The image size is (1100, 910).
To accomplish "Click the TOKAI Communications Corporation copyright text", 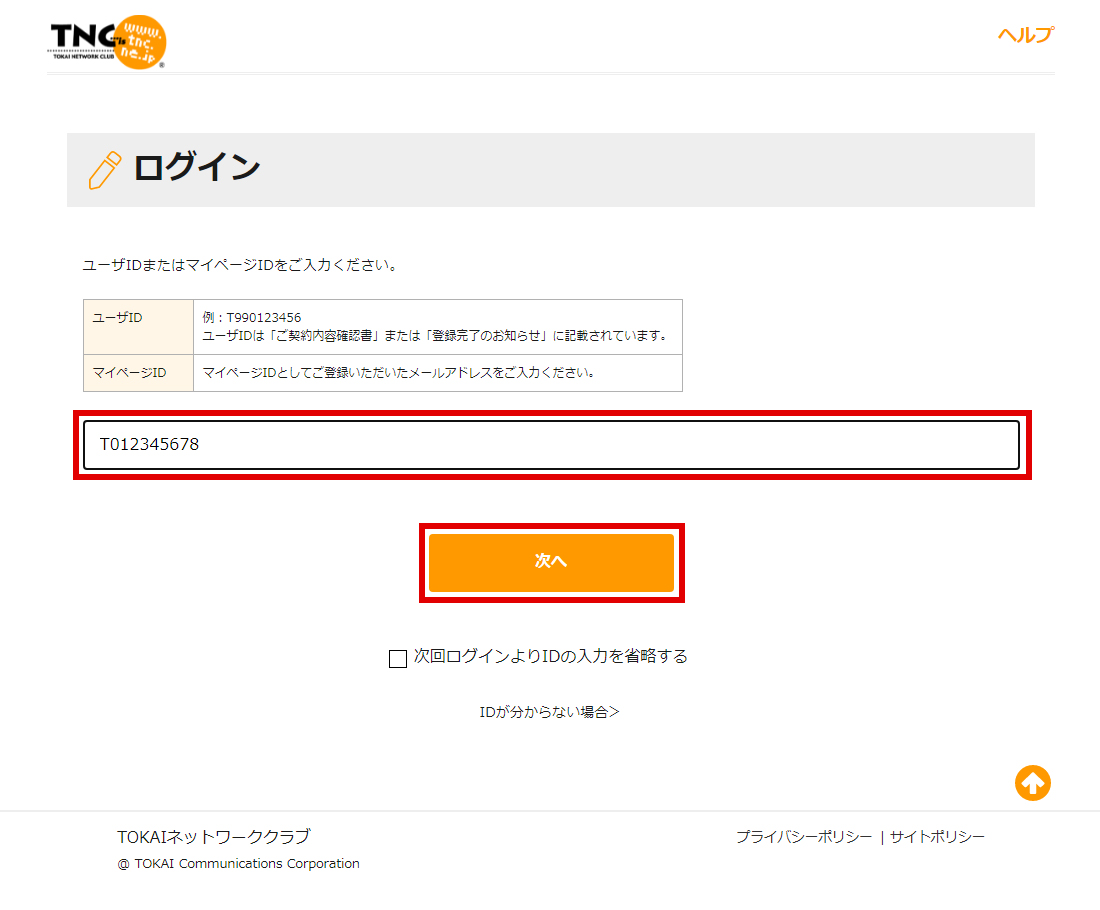I will (238, 864).
